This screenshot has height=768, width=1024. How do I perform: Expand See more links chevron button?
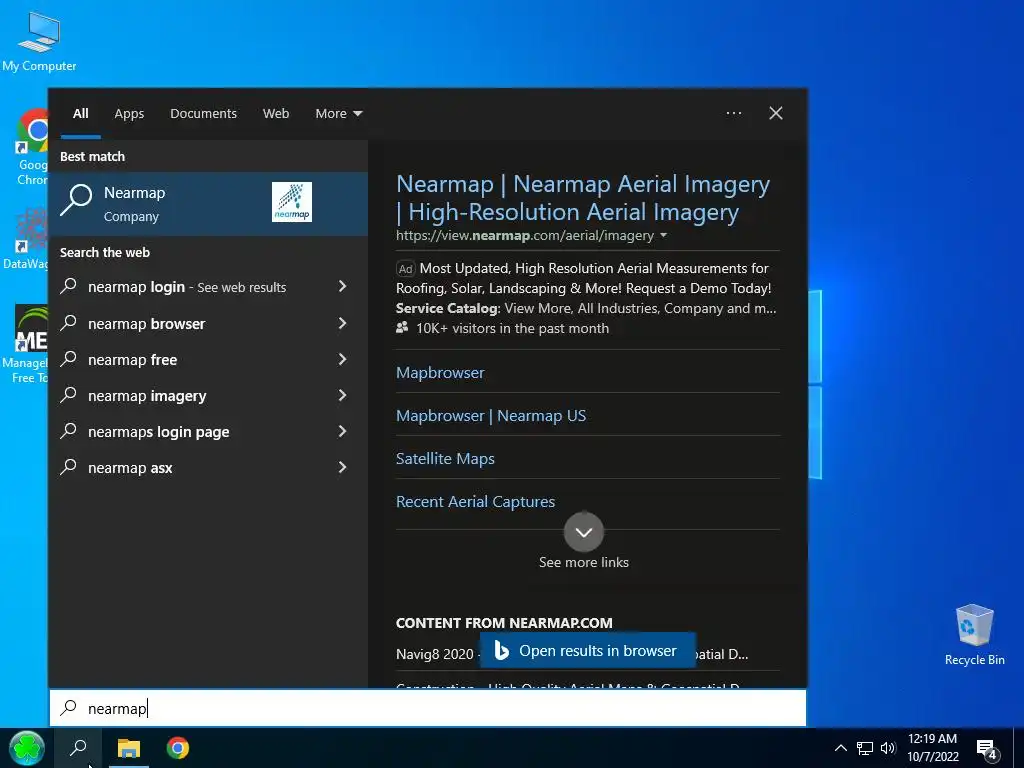pos(584,532)
